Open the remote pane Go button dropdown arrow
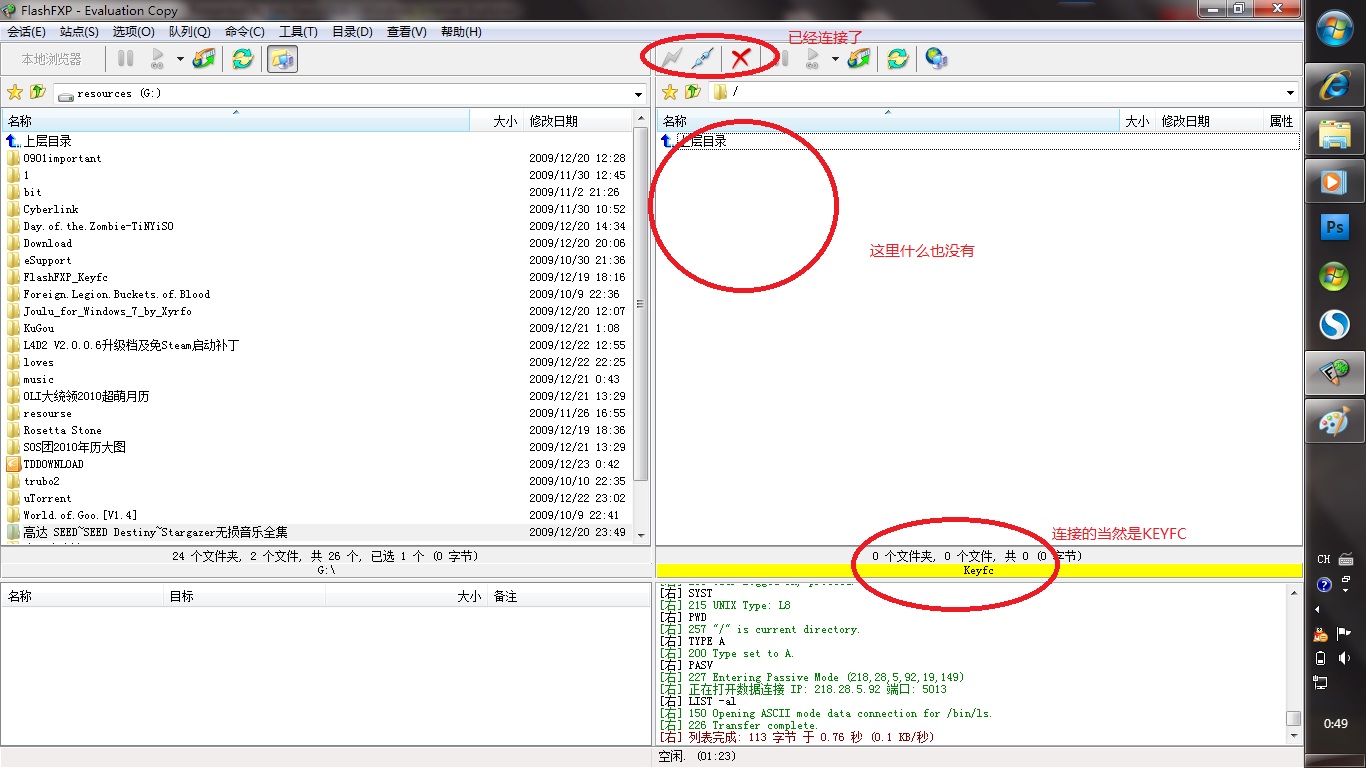 (x=834, y=59)
